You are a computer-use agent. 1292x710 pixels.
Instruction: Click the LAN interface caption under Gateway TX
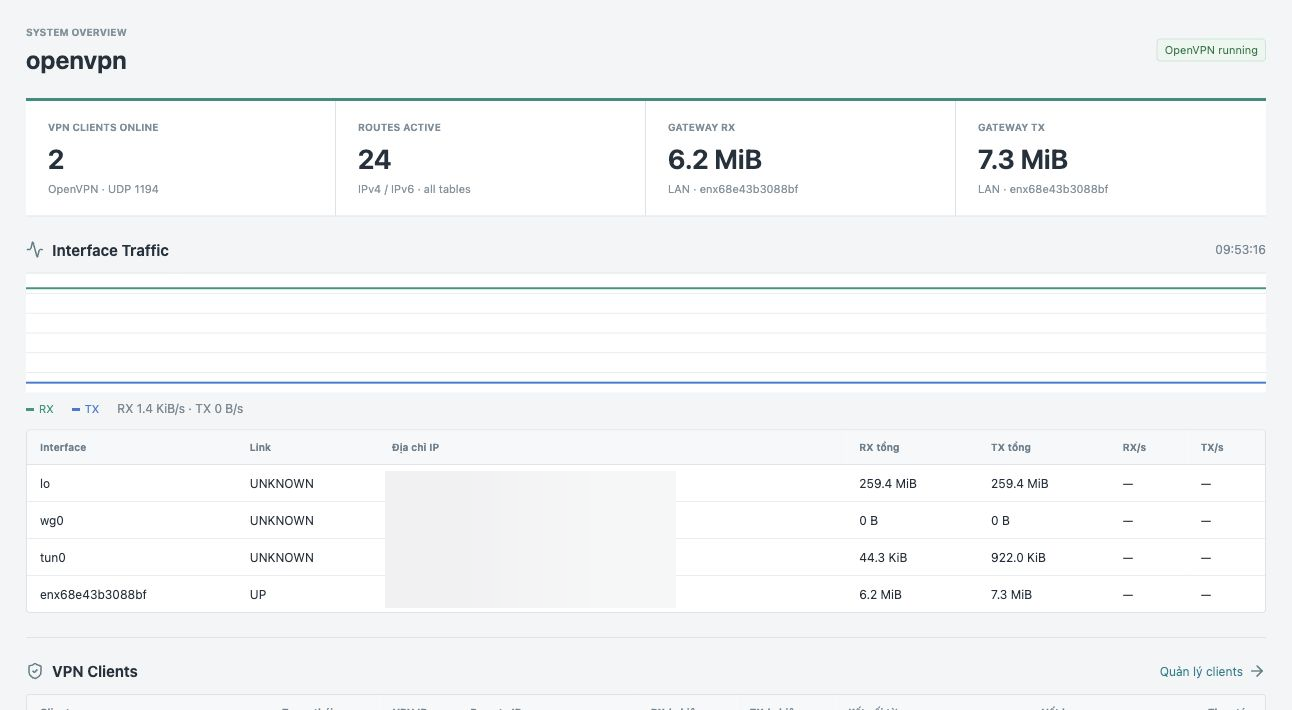[1043, 189]
